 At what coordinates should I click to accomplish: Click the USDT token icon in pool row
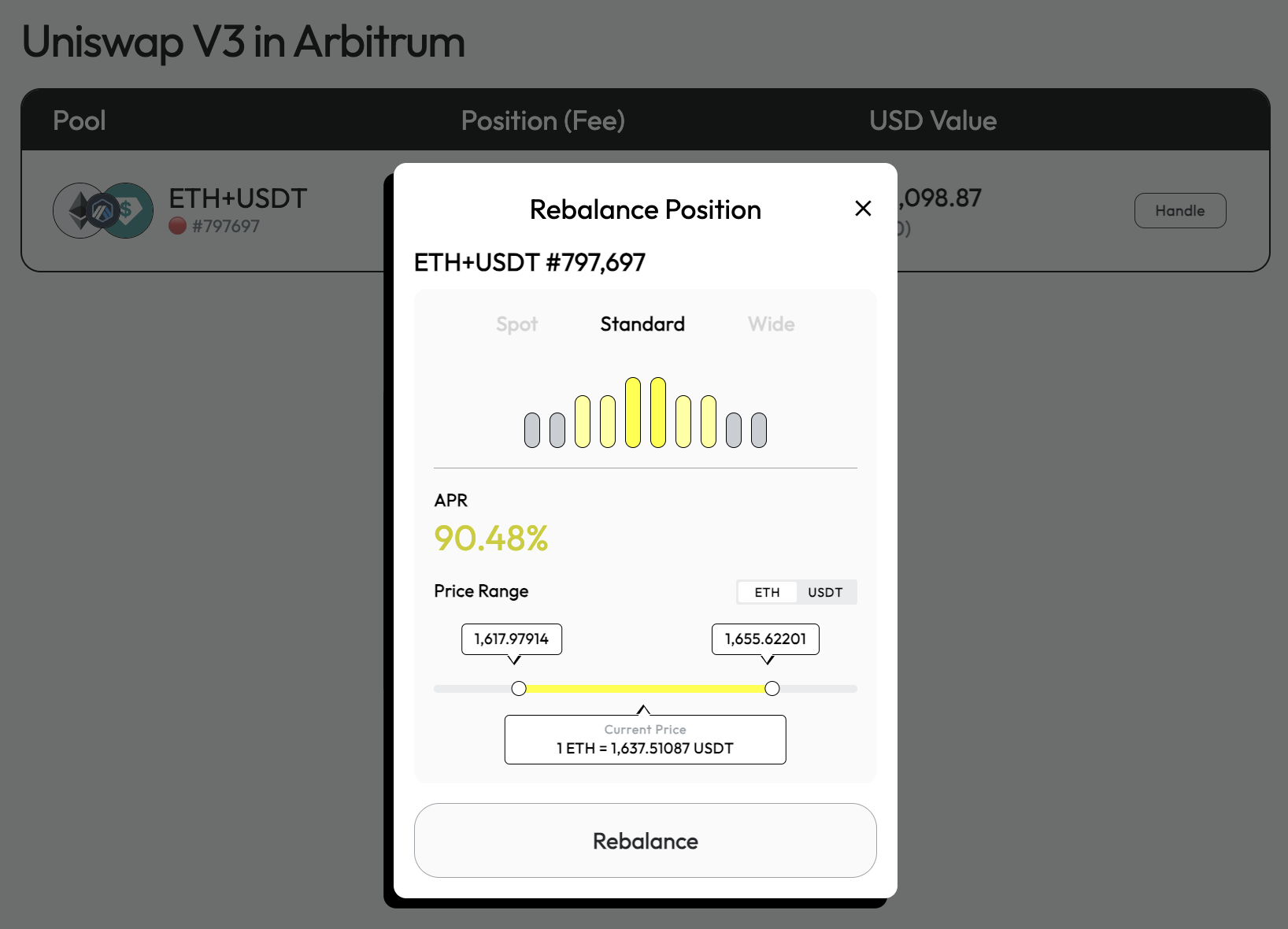click(129, 210)
